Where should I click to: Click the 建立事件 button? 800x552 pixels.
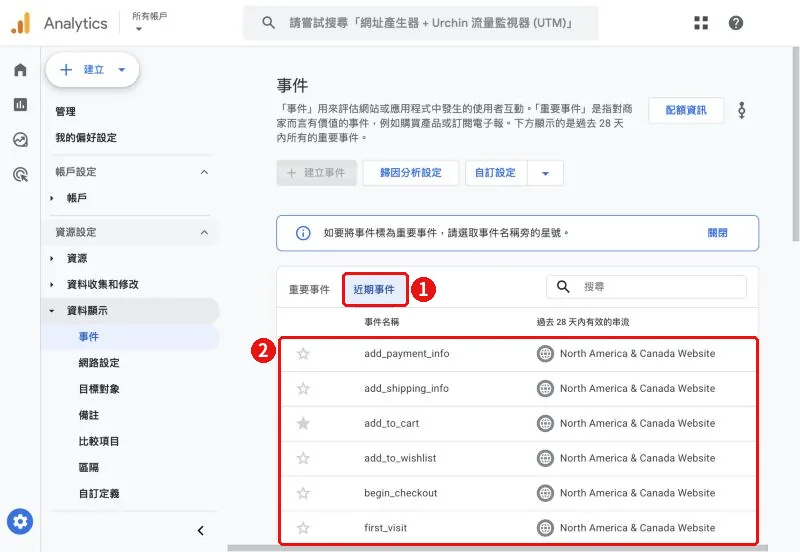tap(316, 173)
